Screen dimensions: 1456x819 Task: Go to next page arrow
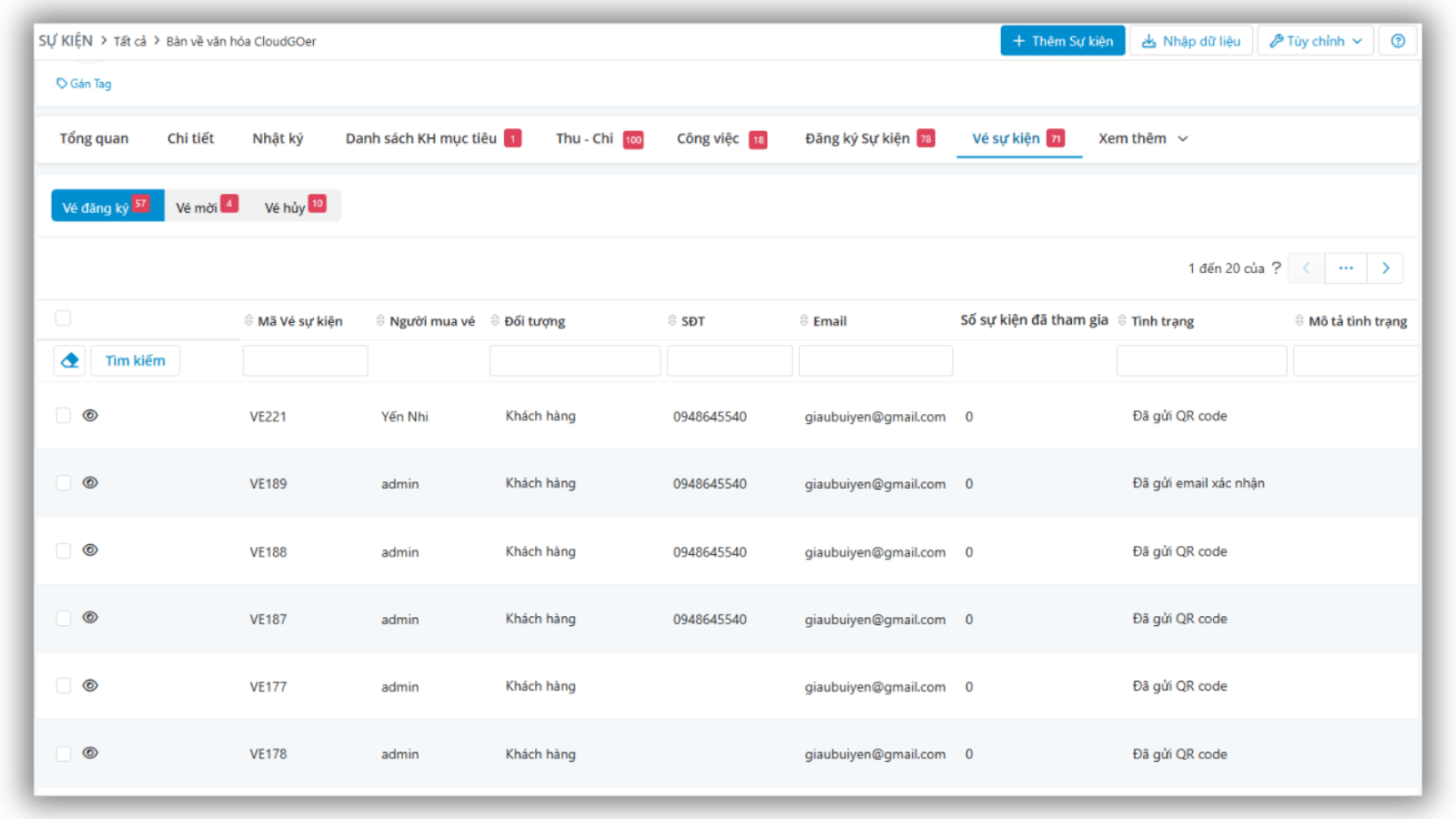point(1385,268)
